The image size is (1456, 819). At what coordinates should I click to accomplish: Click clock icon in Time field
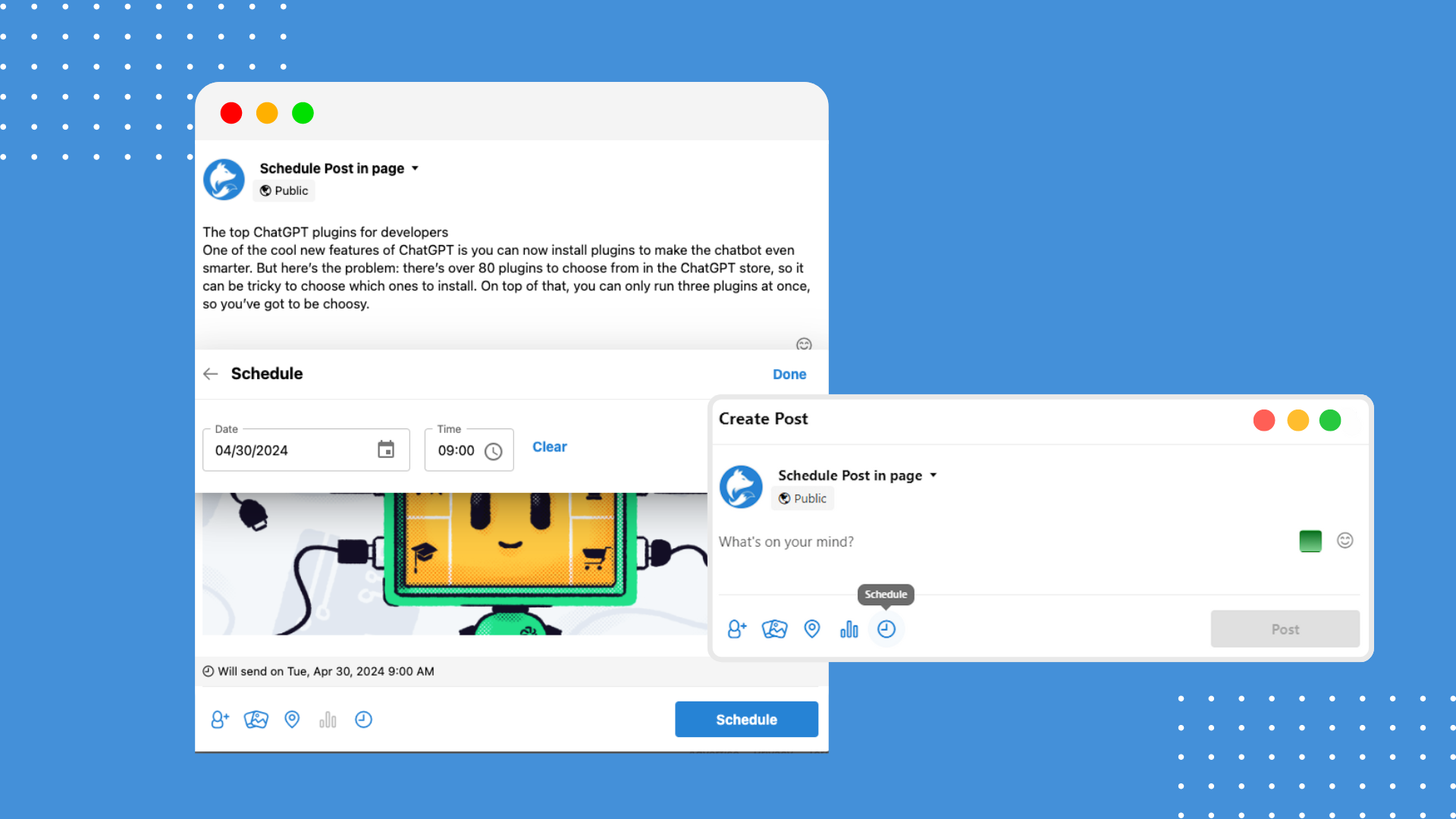493,451
